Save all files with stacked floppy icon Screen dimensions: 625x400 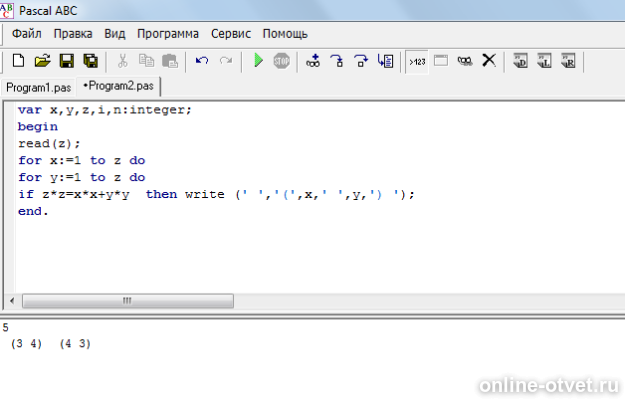90,61
